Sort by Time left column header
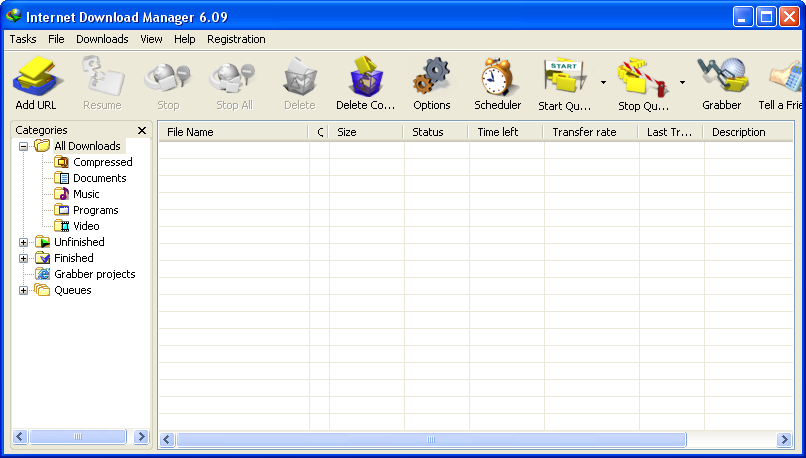This screenshot has width=806, height=458. pos(506,132)
